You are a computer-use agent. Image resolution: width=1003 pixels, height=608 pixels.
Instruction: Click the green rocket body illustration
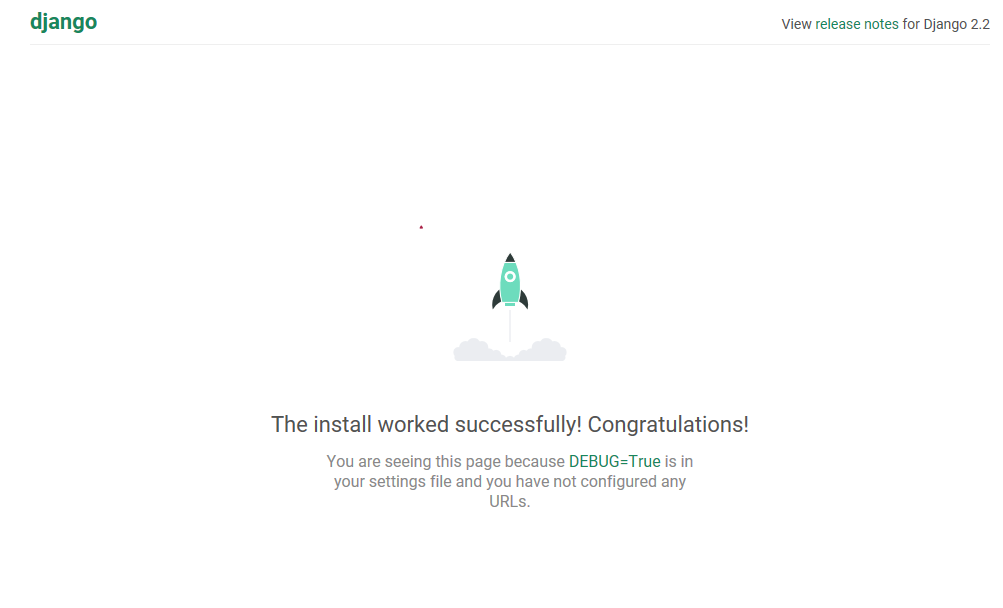click(510, 290)
